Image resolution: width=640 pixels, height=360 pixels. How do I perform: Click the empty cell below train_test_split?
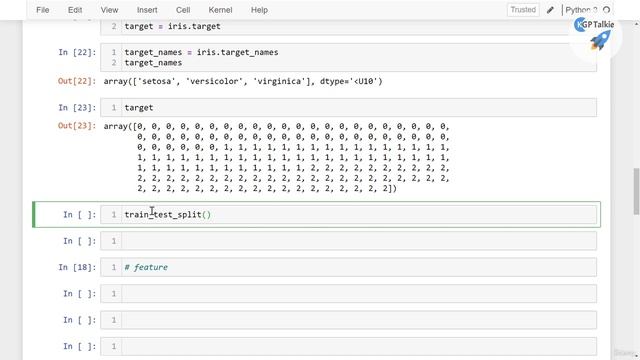point(349,241)
